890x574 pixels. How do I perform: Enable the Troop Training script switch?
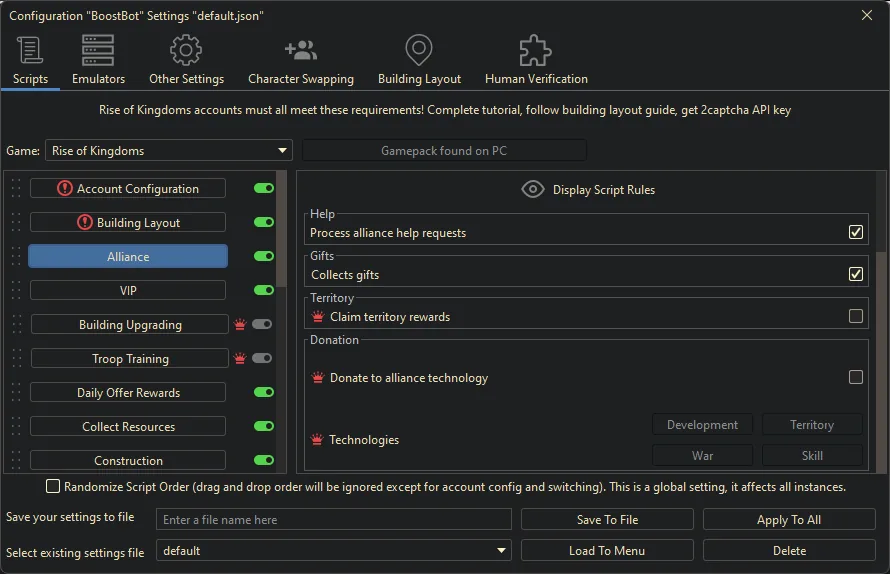tap(262, 358)
